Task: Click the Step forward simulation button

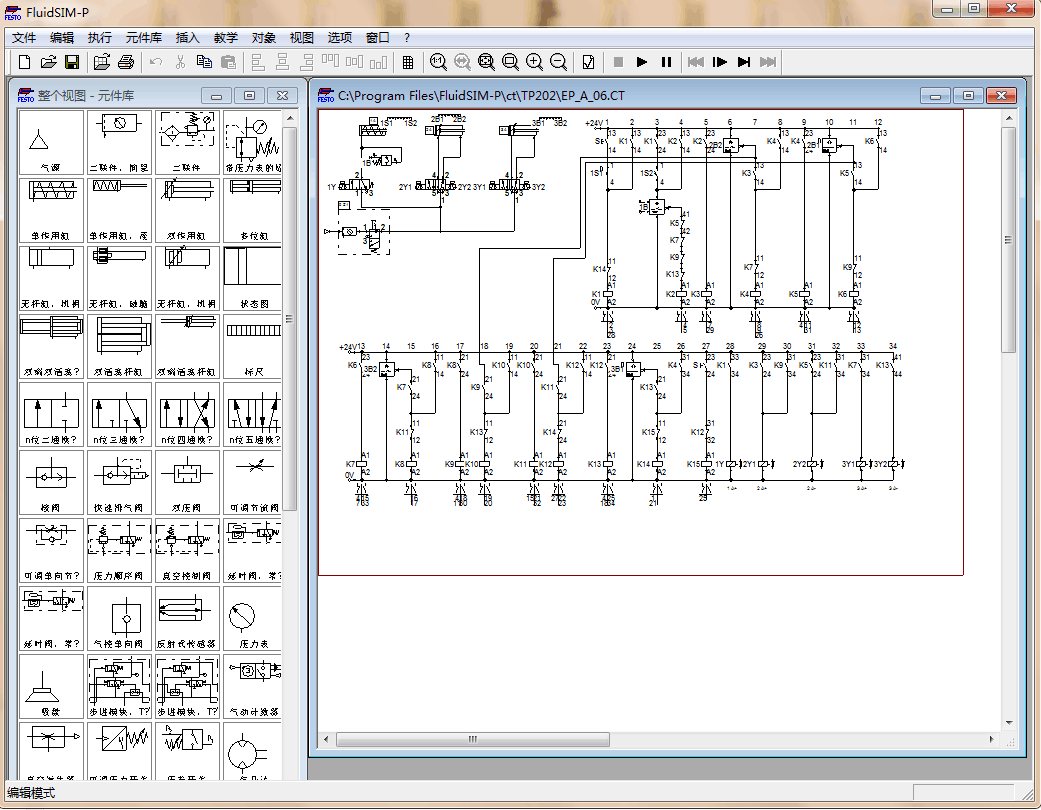Action: 720,62
